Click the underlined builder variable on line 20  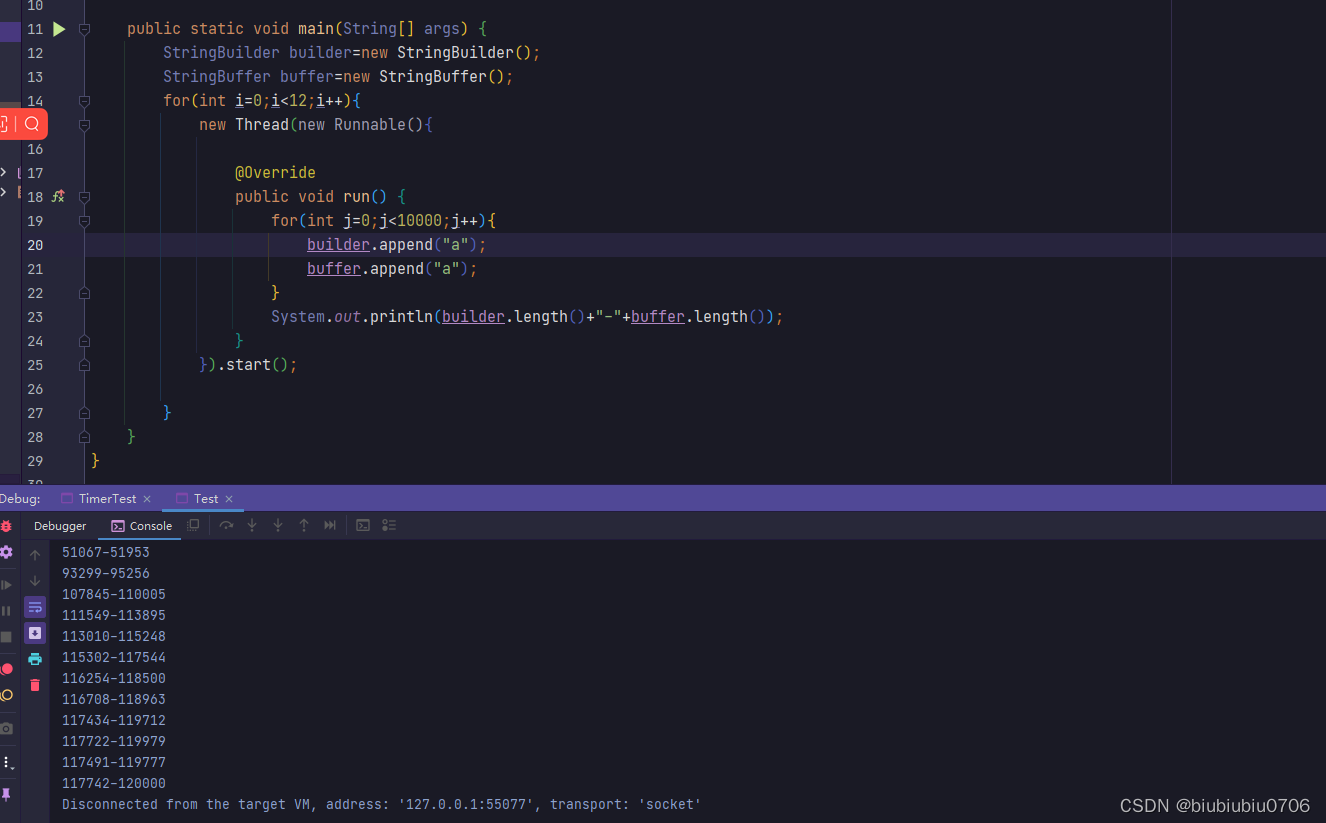tap(338, 244)
